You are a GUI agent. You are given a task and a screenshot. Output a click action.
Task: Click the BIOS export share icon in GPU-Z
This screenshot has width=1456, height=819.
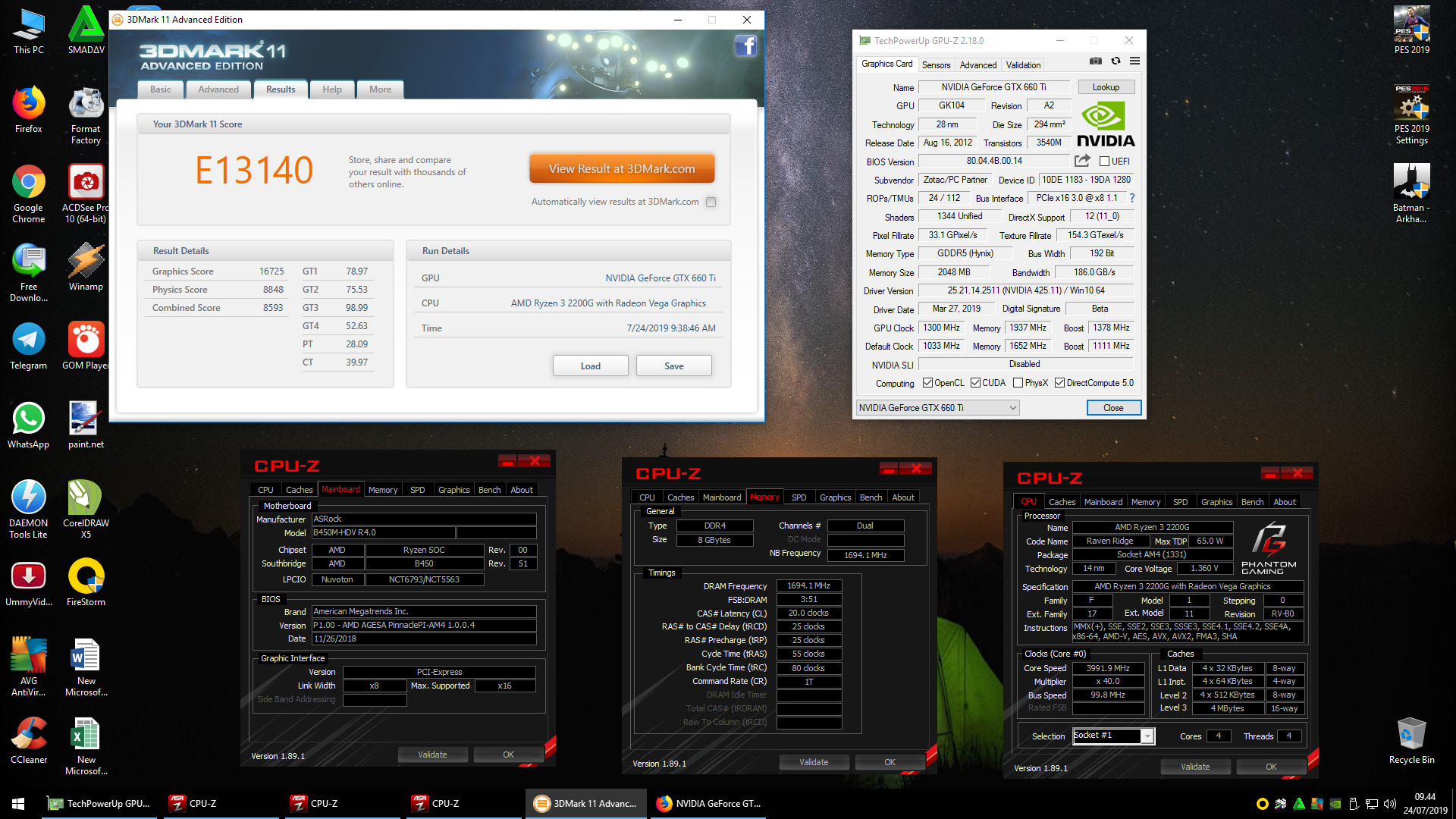(x=1082, y=161)
